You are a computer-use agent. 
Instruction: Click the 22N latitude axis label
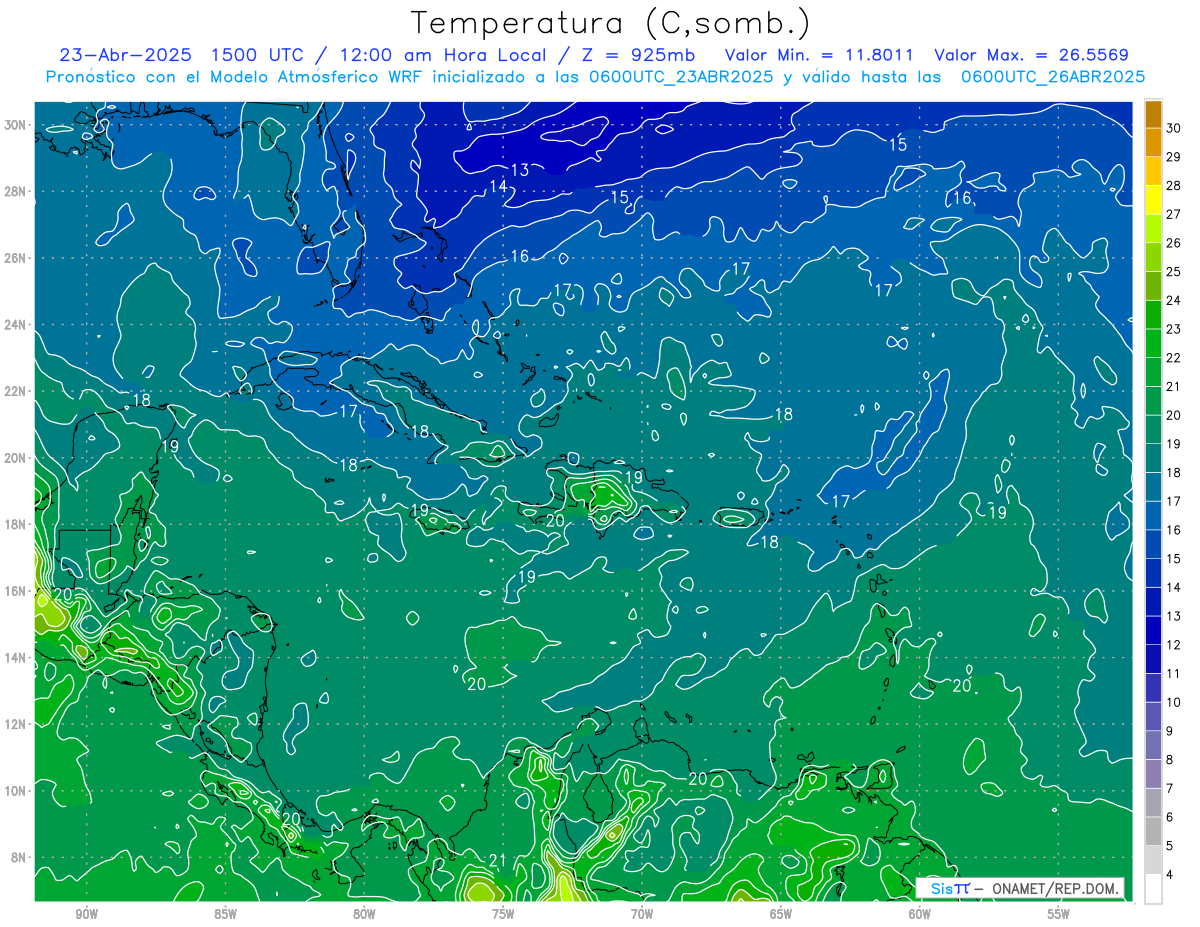17,391
